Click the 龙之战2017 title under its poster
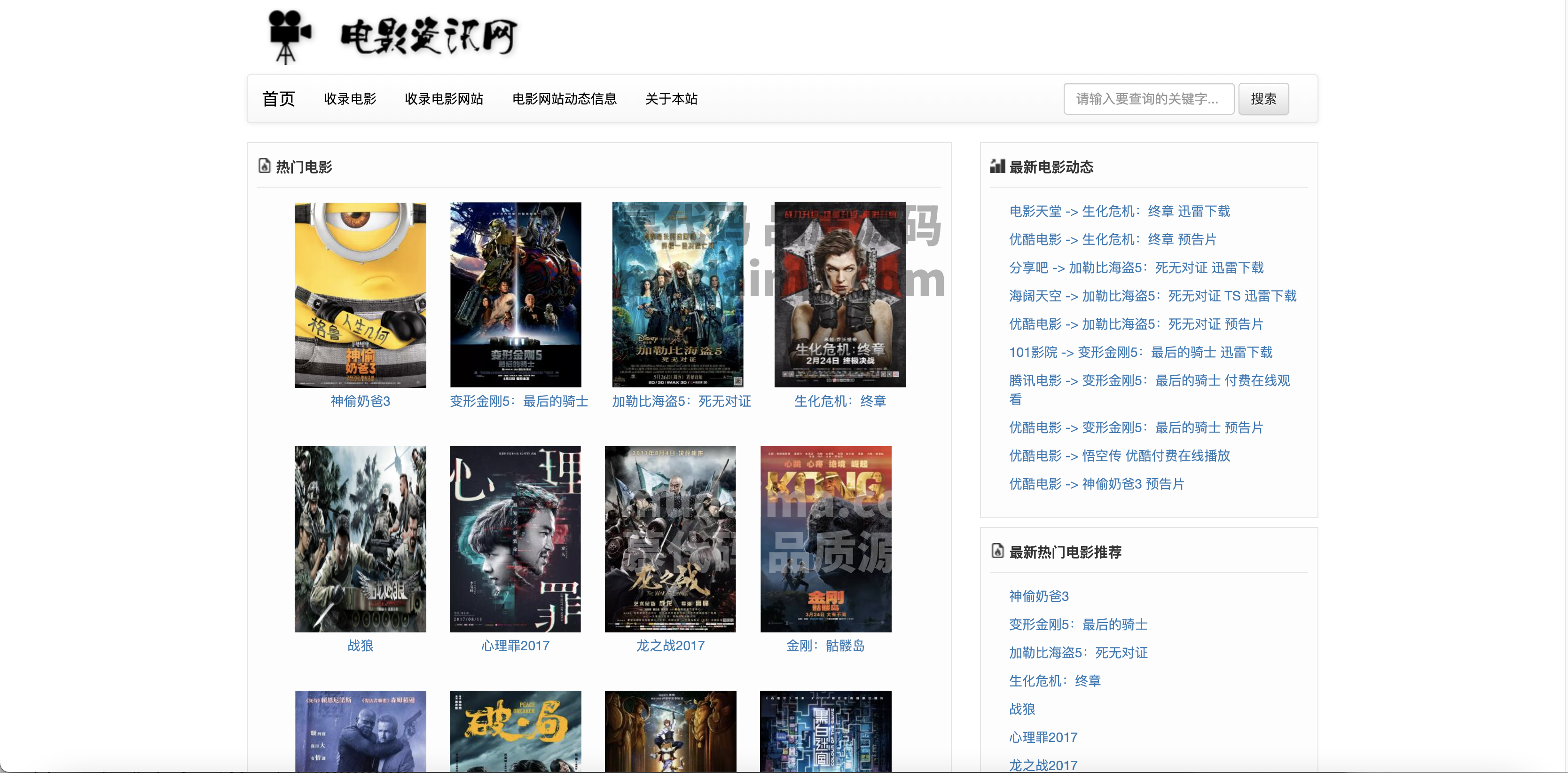Screen dimensions: 1568x773 point(670,646)
